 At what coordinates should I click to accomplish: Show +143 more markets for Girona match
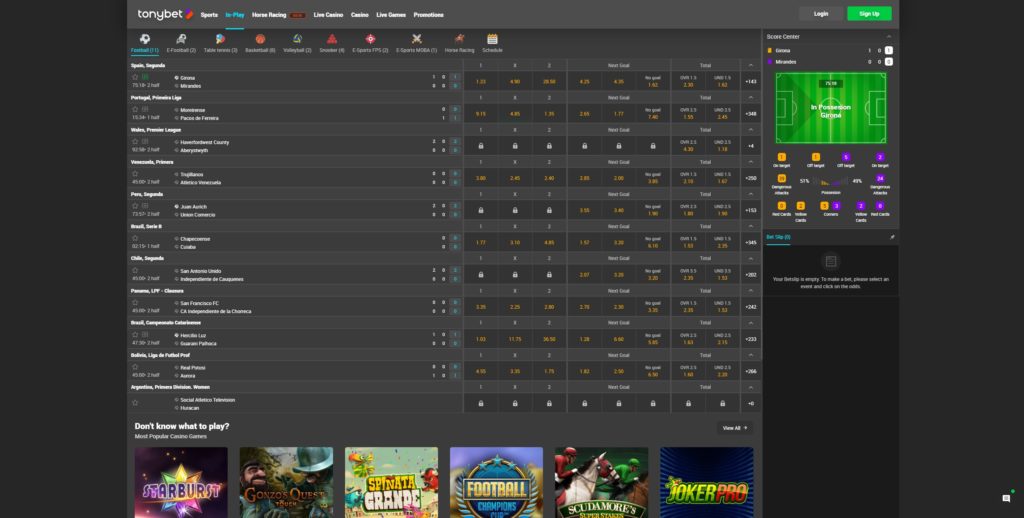pyautogui.click(x=750, y=82)
